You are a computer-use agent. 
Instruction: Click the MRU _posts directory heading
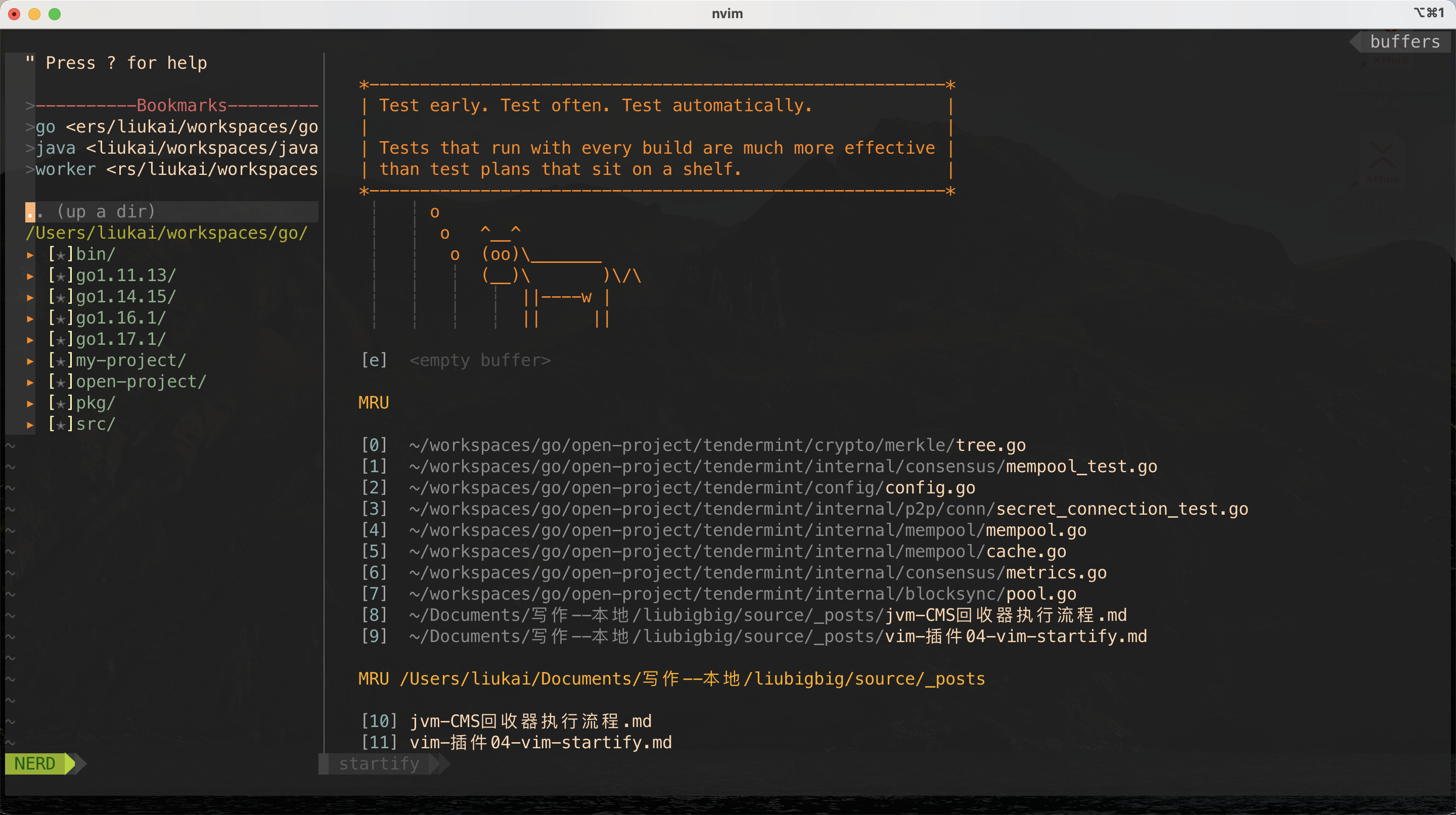pyautogui.click(x=671, y=679)
